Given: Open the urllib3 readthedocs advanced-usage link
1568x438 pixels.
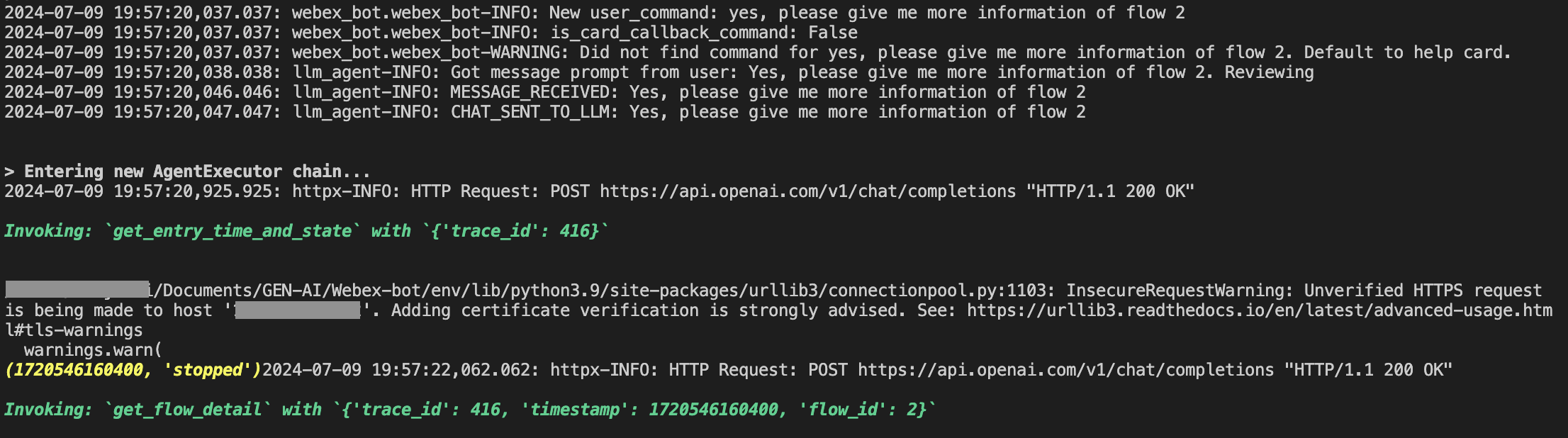Looking at the screenshot, I should click(x=1259, y=310).
